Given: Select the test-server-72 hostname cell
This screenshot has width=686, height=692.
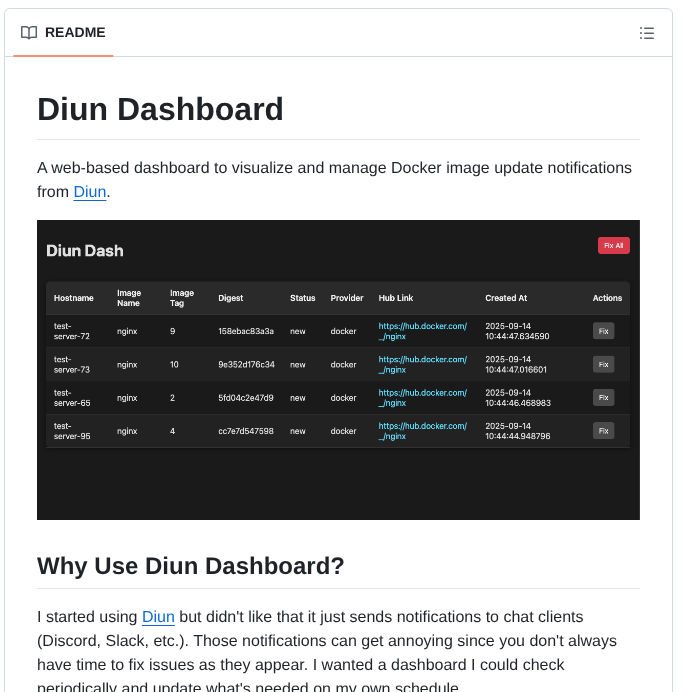Looking at the screenshot, I should [72, 331].
